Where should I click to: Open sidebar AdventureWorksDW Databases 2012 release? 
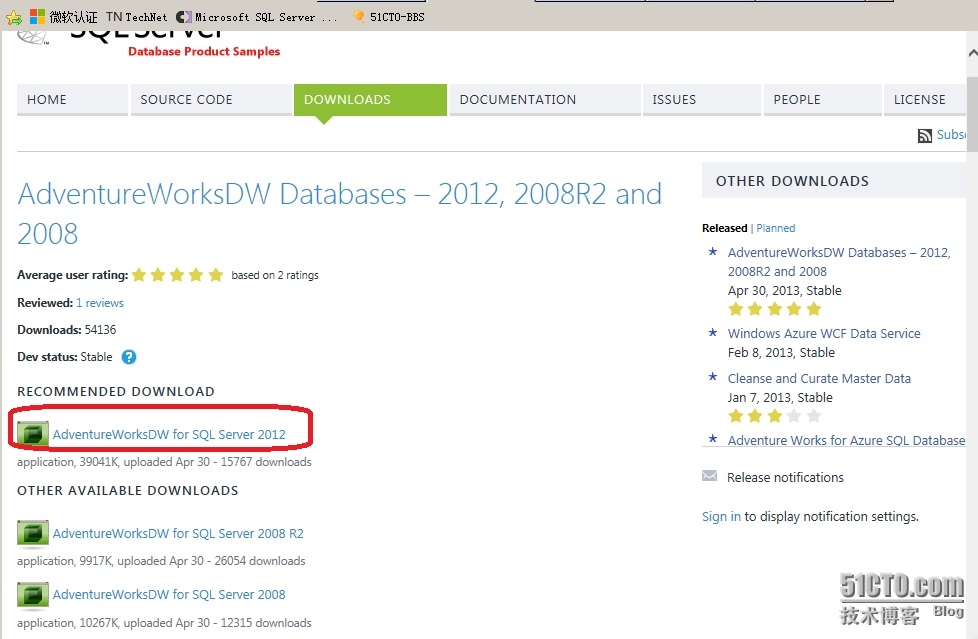[839, 262]
